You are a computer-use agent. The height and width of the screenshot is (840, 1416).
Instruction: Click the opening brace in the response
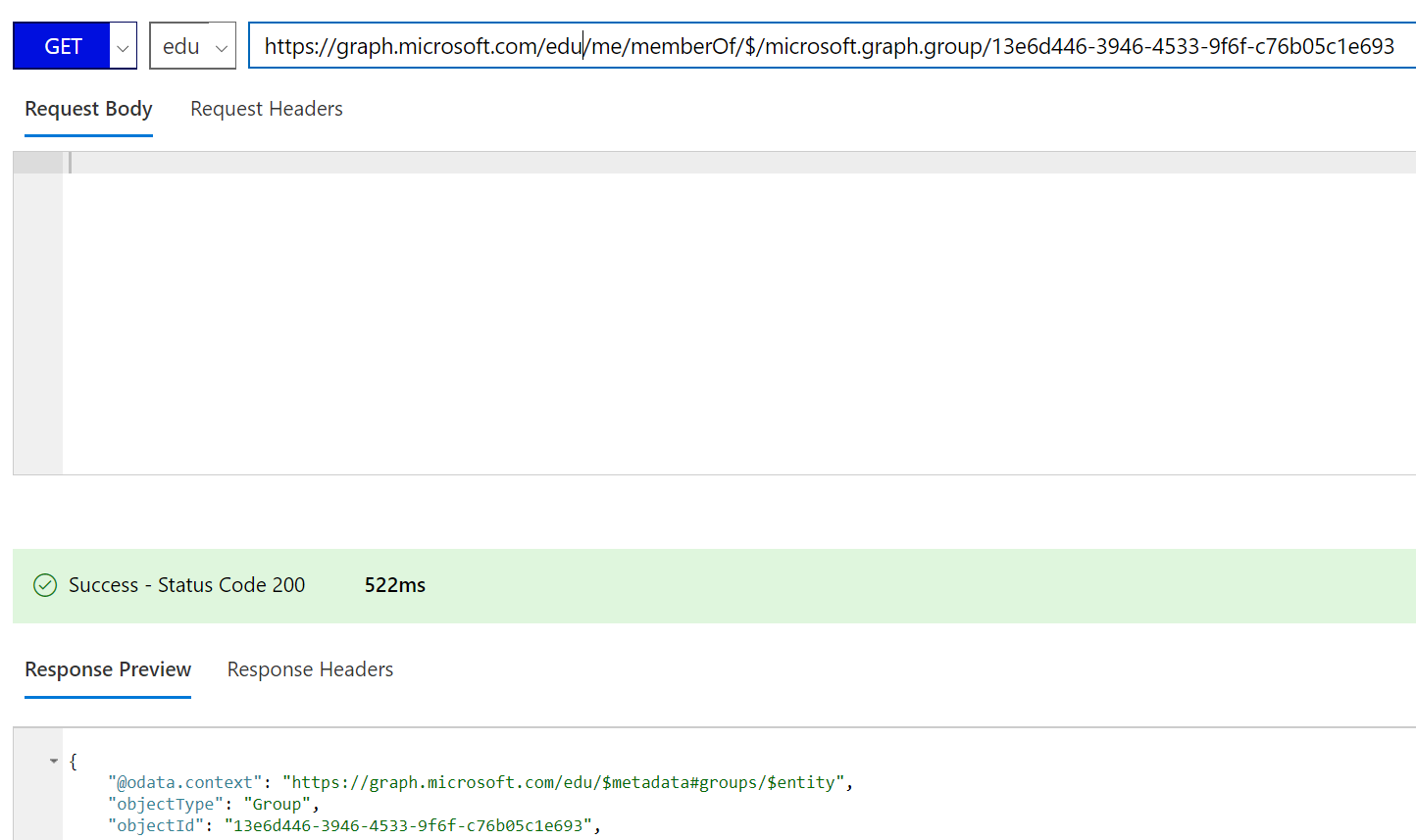click(x=74, y=761)
